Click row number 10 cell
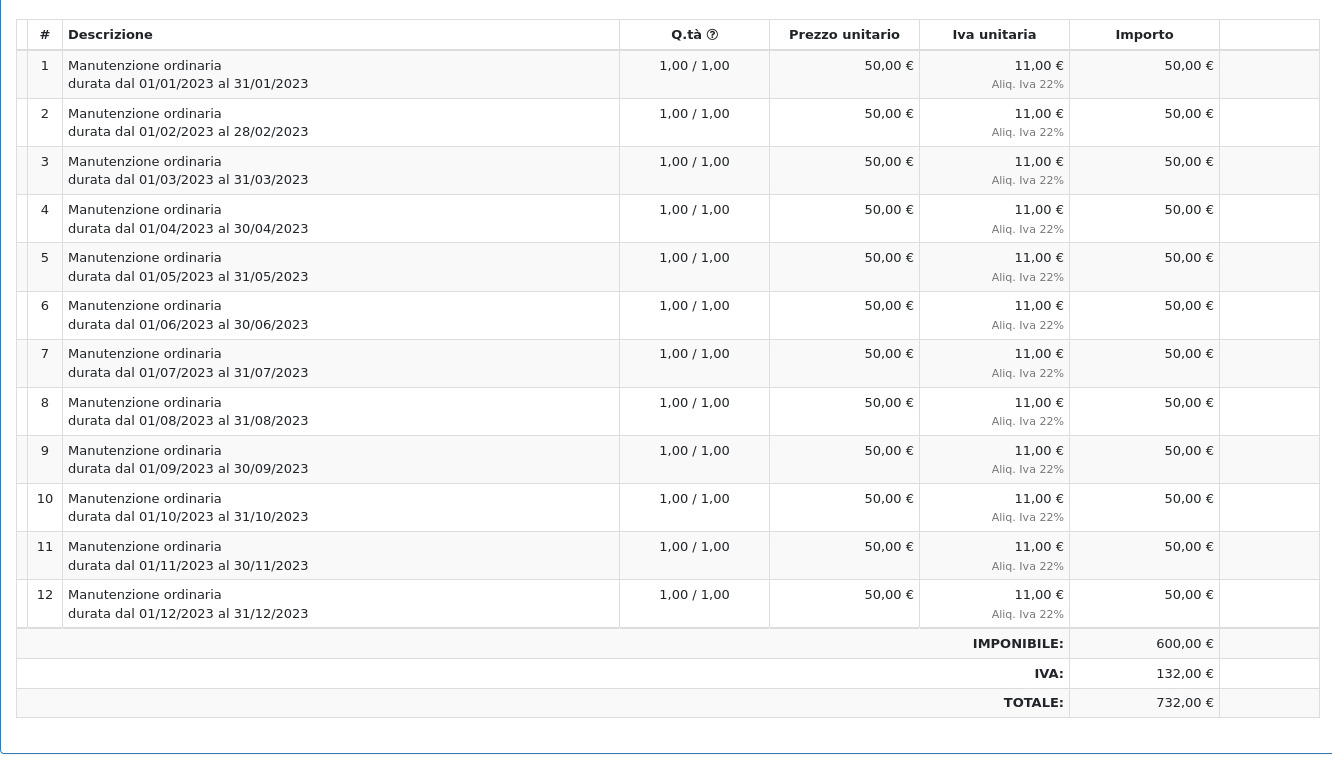Viewport: 1332px width, 763px height. (45, 499)
